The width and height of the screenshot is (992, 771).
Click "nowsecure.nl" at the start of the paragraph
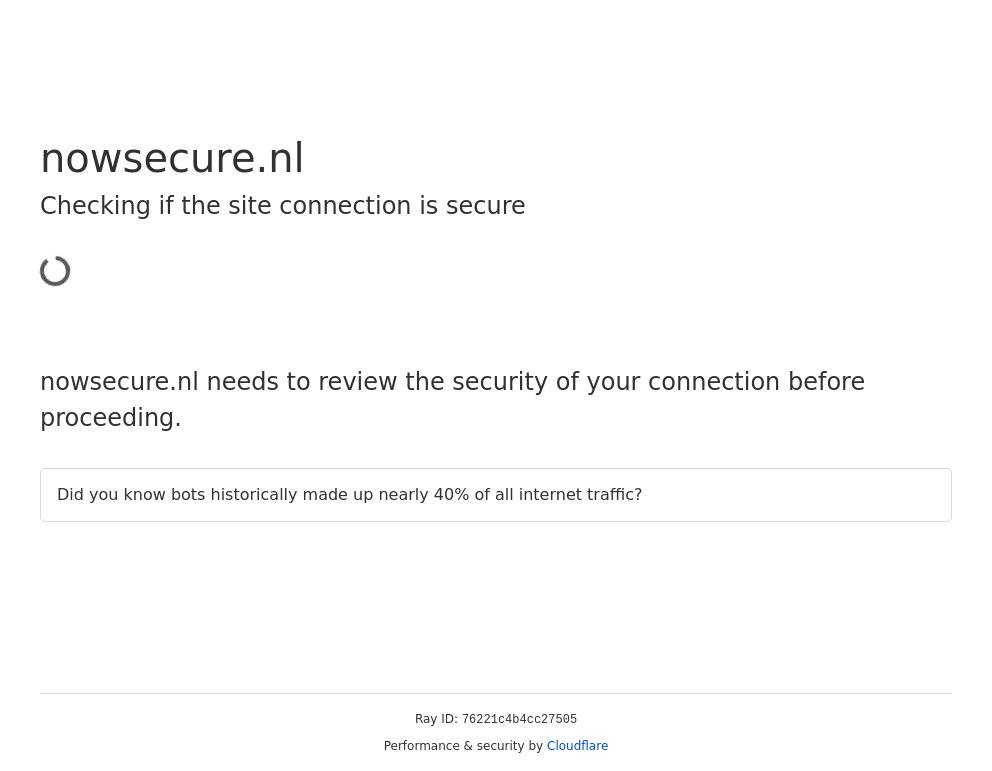pyautogui.click(x=119, y=382)
